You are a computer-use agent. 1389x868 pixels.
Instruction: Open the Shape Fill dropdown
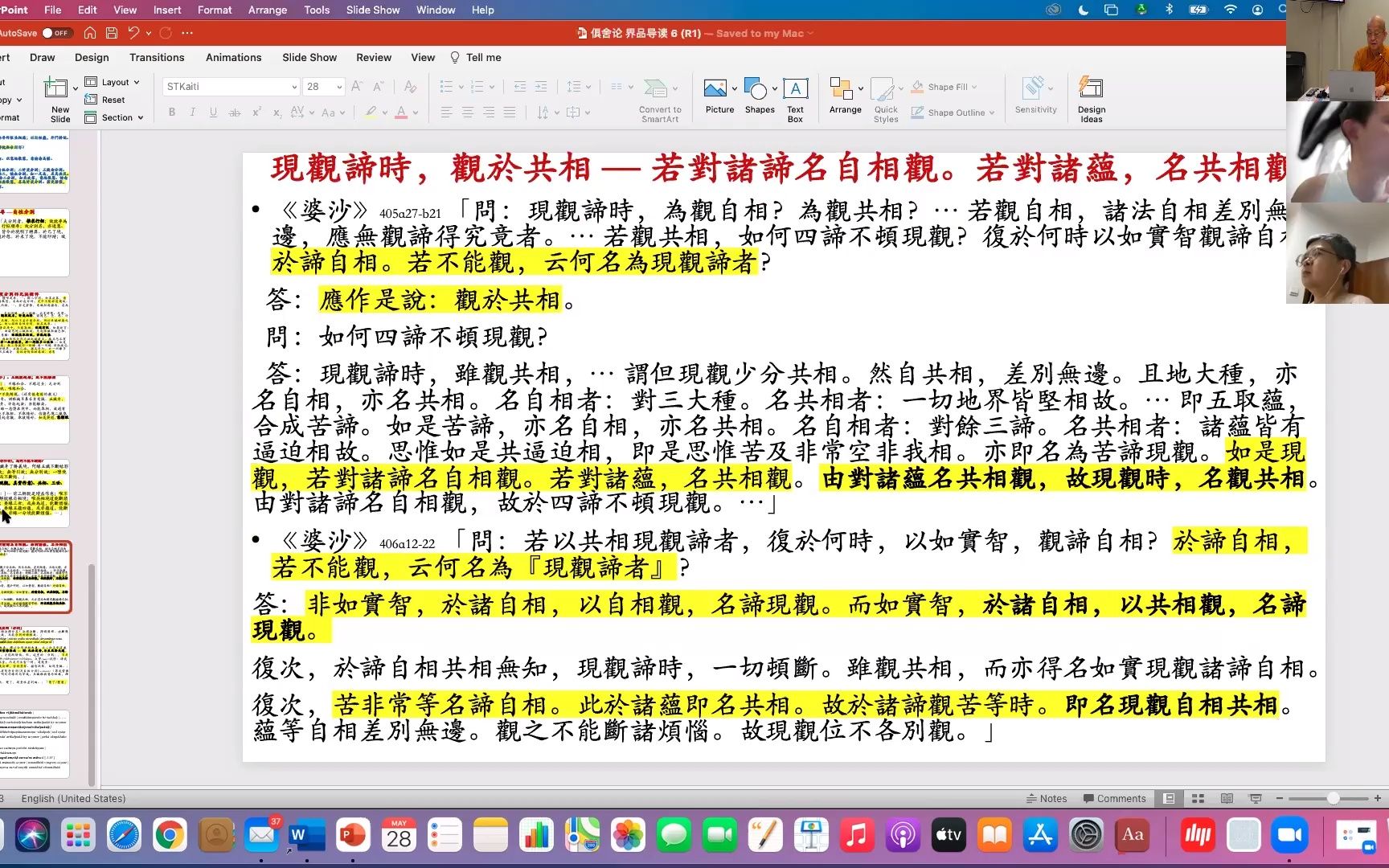tap(944, 87)
